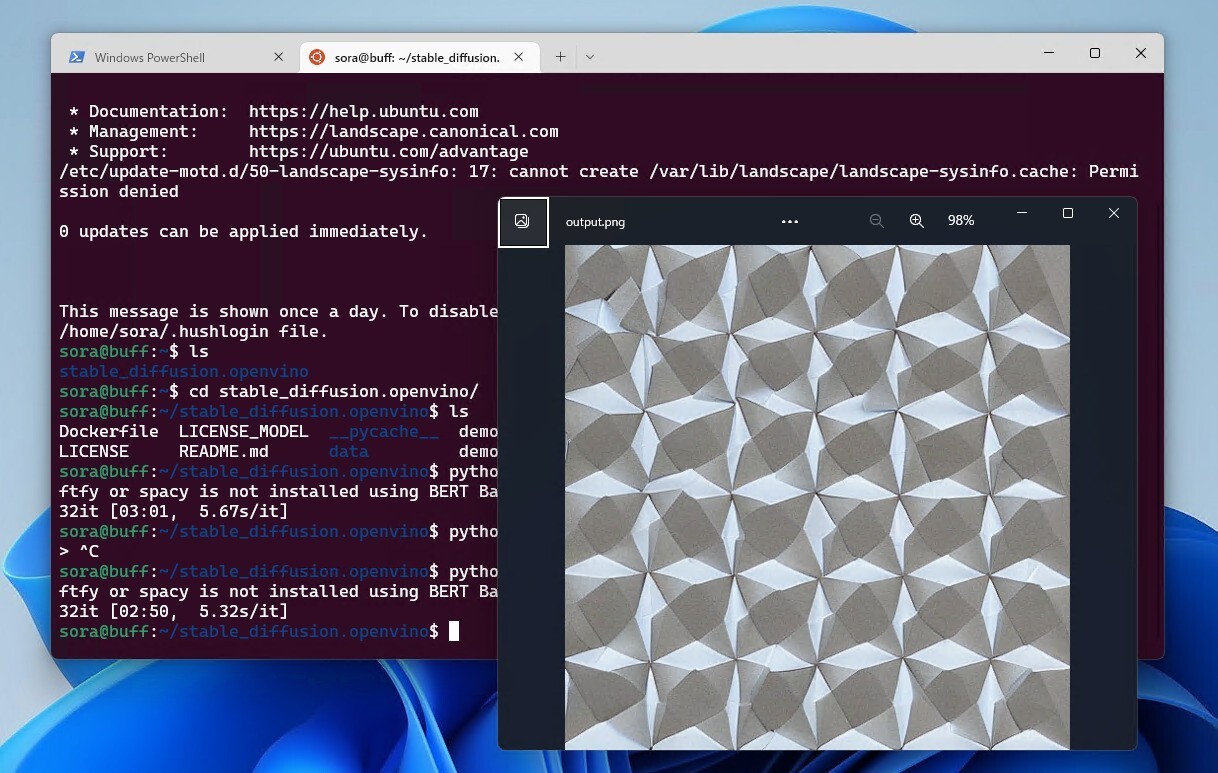1218x773 pixels.
Task: Click the origami pattern image preview
Action: tap(816, 495)
